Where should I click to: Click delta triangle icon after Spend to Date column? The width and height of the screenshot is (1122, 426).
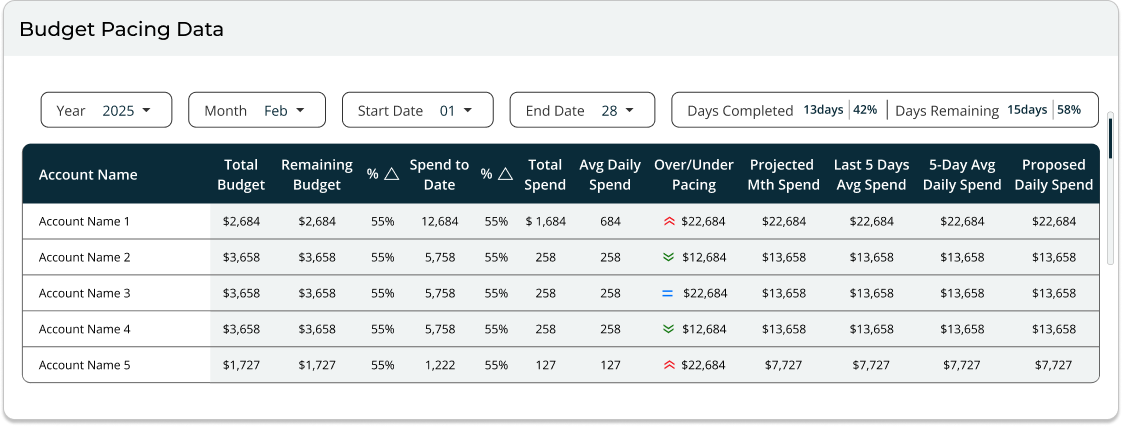click(x=505, y=174)
